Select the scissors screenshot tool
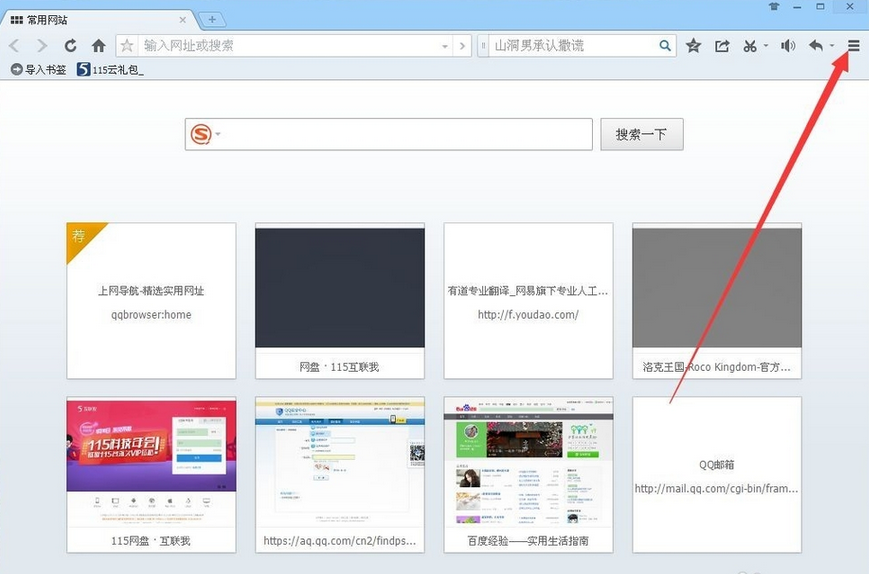 750,46
